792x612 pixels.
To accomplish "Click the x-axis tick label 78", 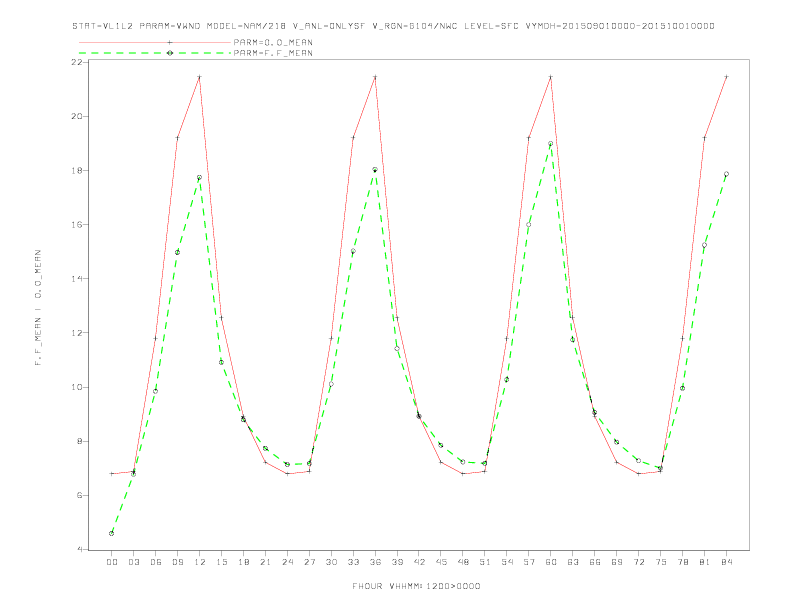I will [682, 562].
